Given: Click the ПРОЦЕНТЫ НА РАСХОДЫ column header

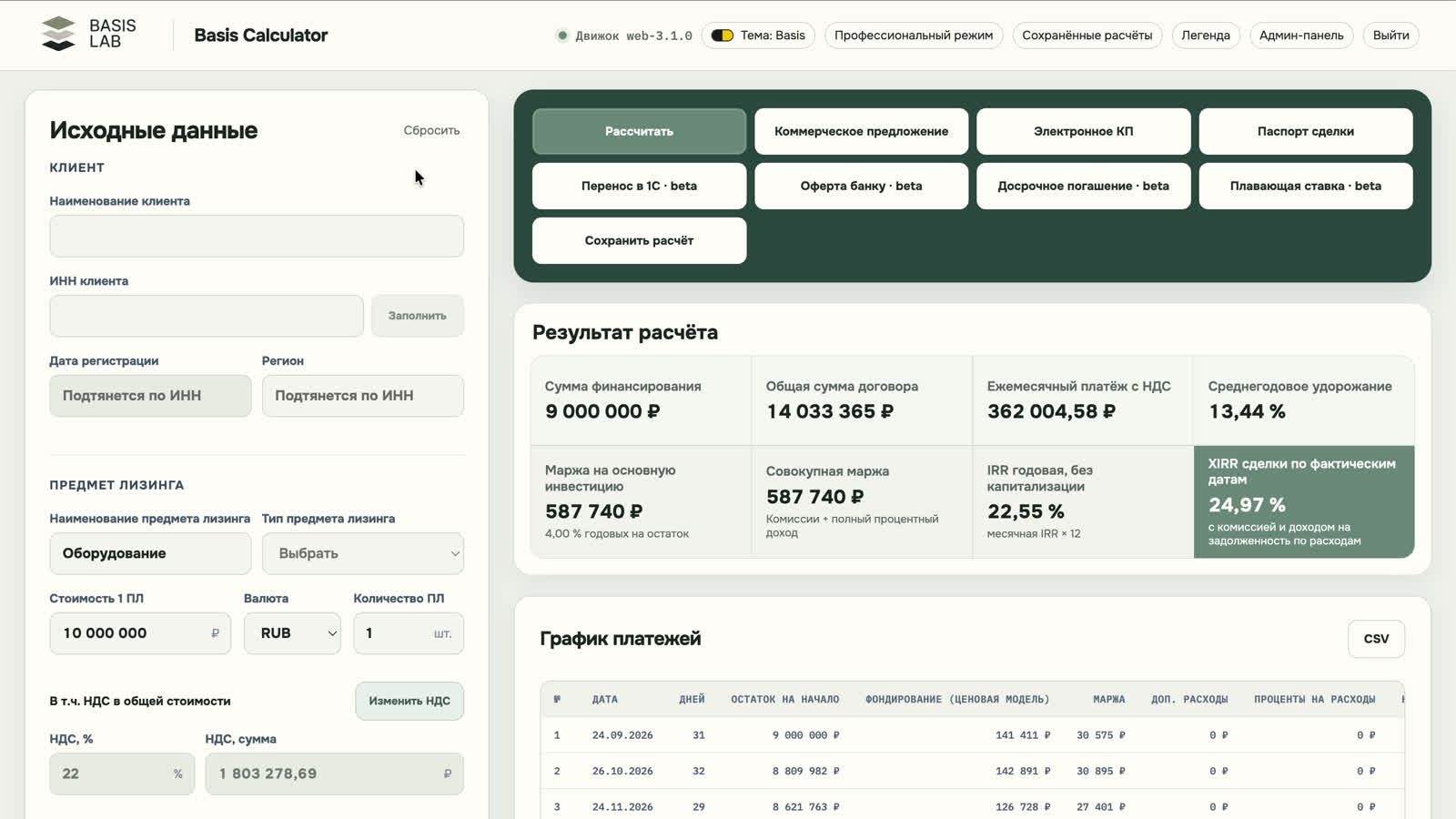Looking at the screenshot, I should coord(1315,700).
